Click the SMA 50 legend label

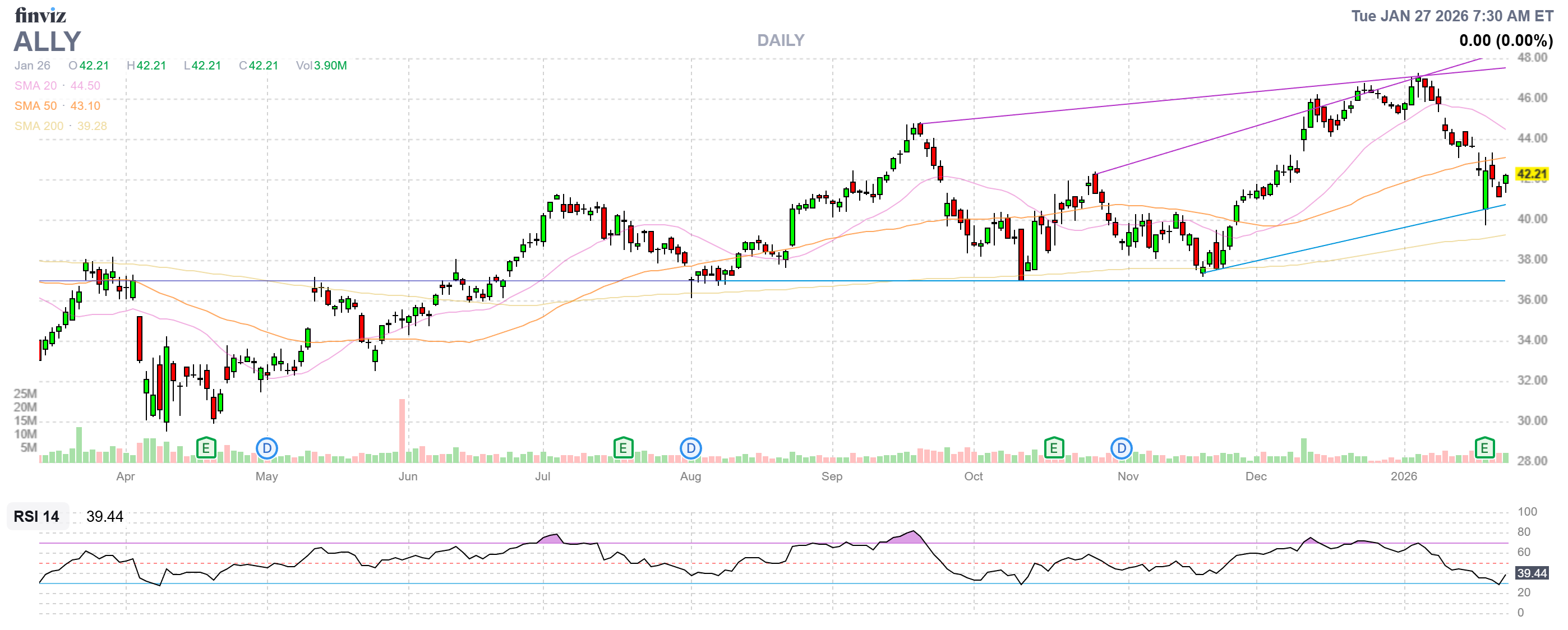coord(35,106)
